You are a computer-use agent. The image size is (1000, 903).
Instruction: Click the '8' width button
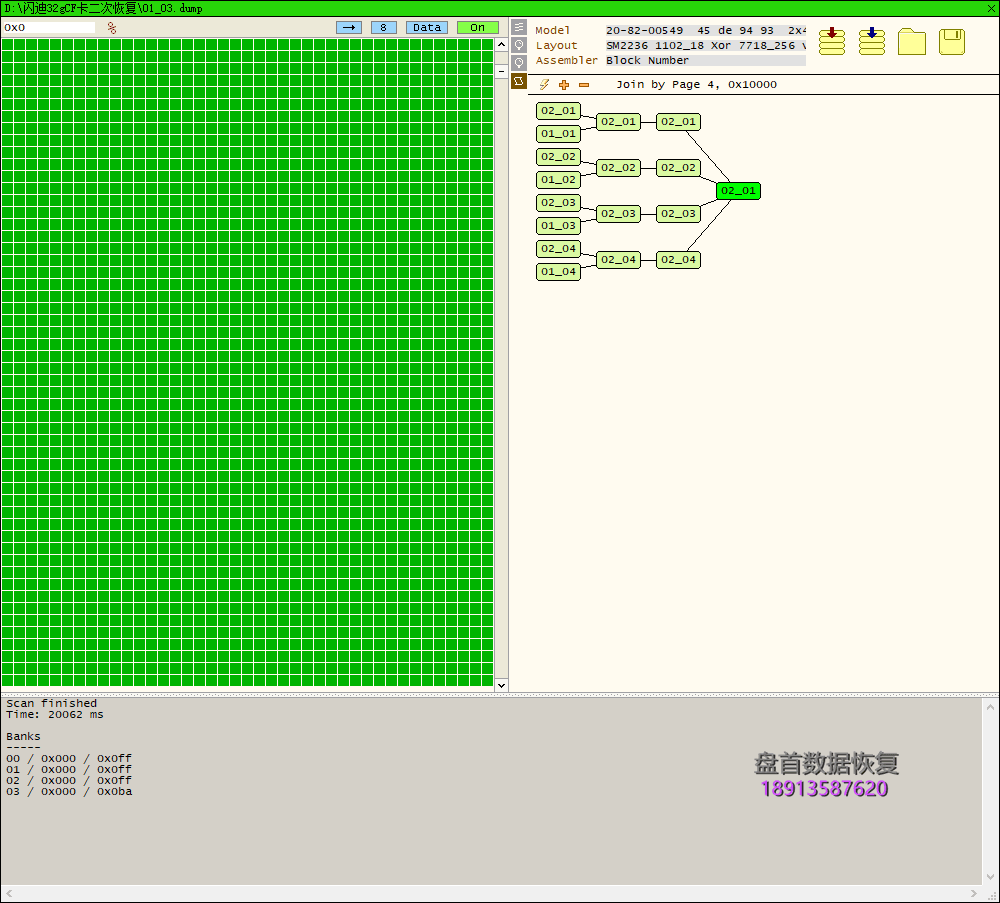click(383, 27)
